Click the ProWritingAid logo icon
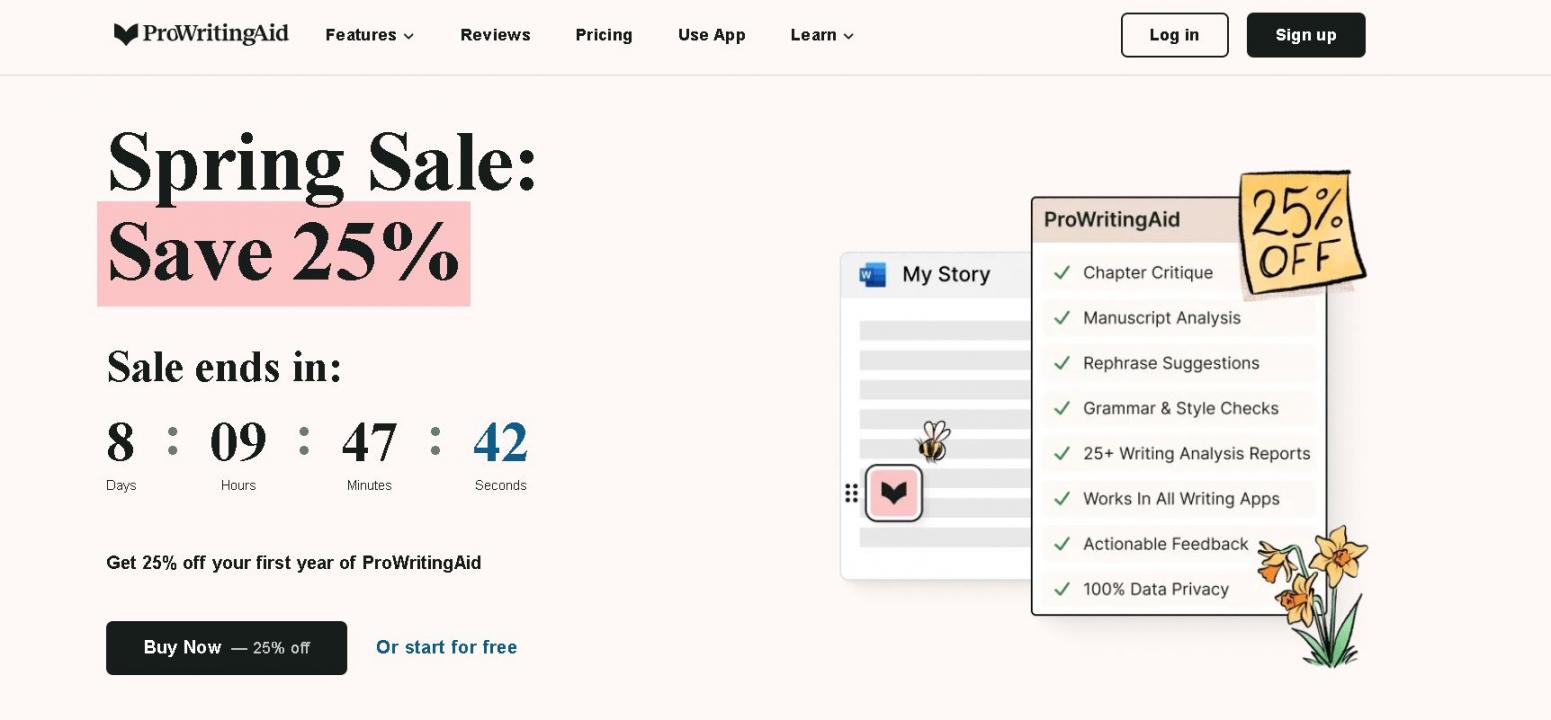Viewport: 1551px width, 720px height. [x=126, y=35]
